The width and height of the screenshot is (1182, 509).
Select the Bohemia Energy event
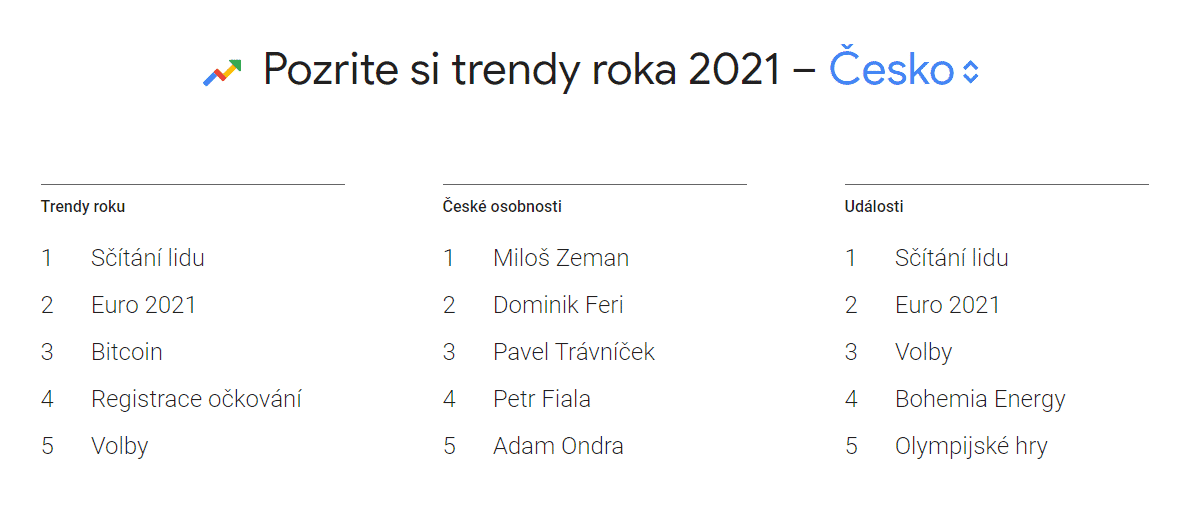(x=980, y=399)
